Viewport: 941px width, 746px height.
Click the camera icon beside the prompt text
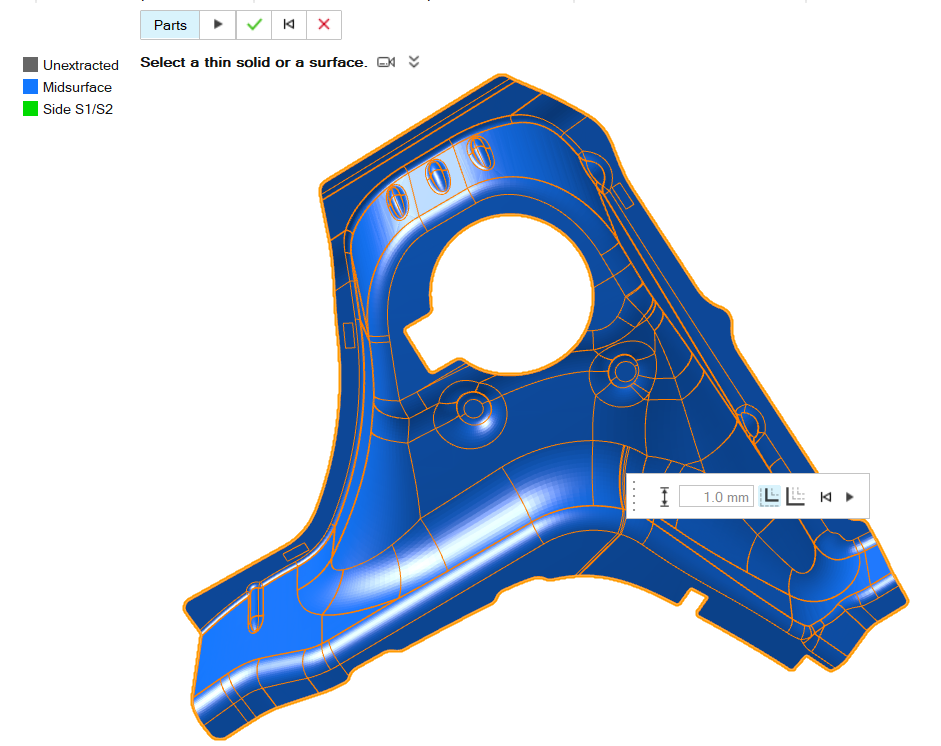coord(386,62)
